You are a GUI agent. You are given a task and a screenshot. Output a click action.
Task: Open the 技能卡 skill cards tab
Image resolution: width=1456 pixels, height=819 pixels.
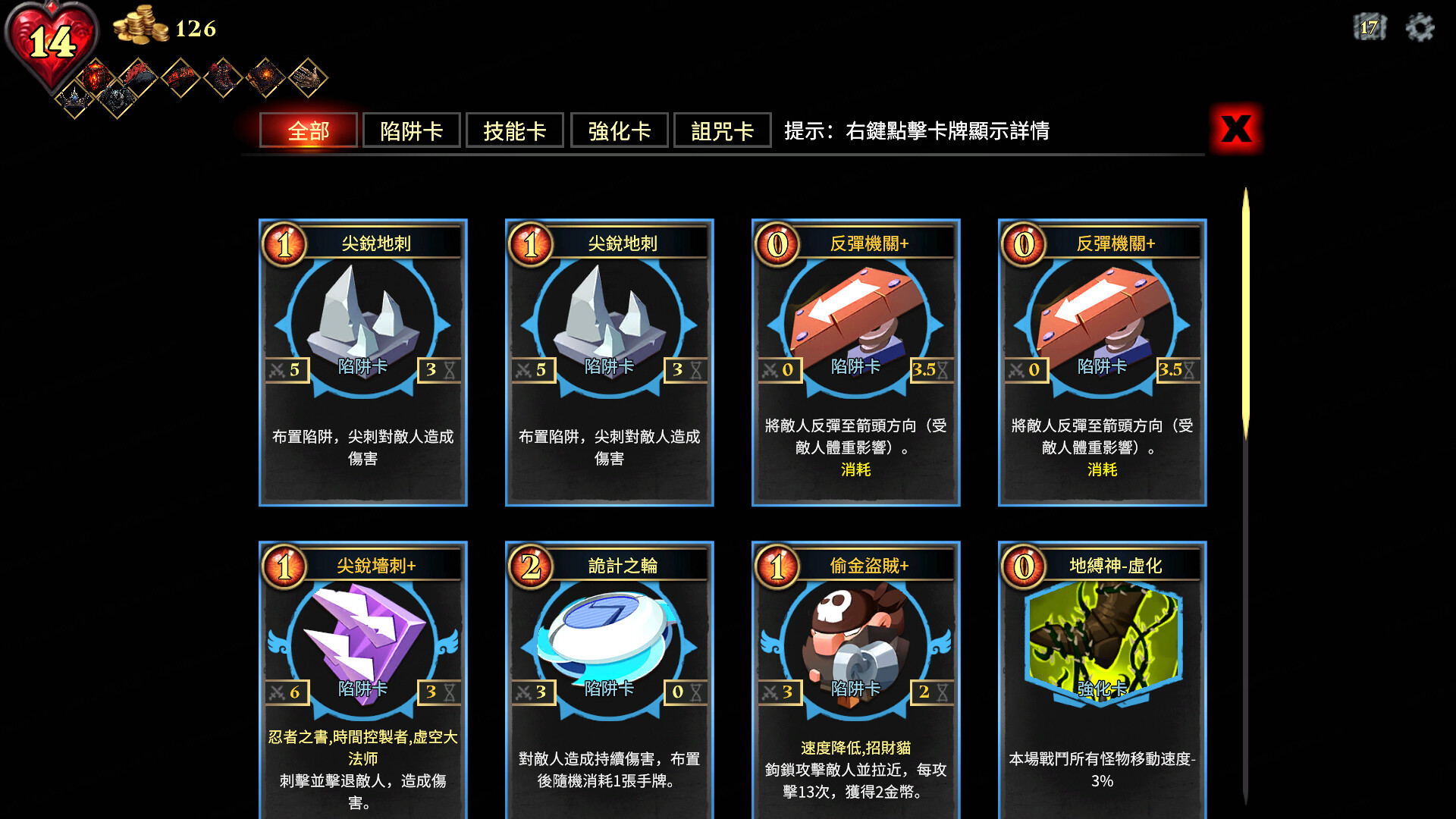(x=515, y=130)
